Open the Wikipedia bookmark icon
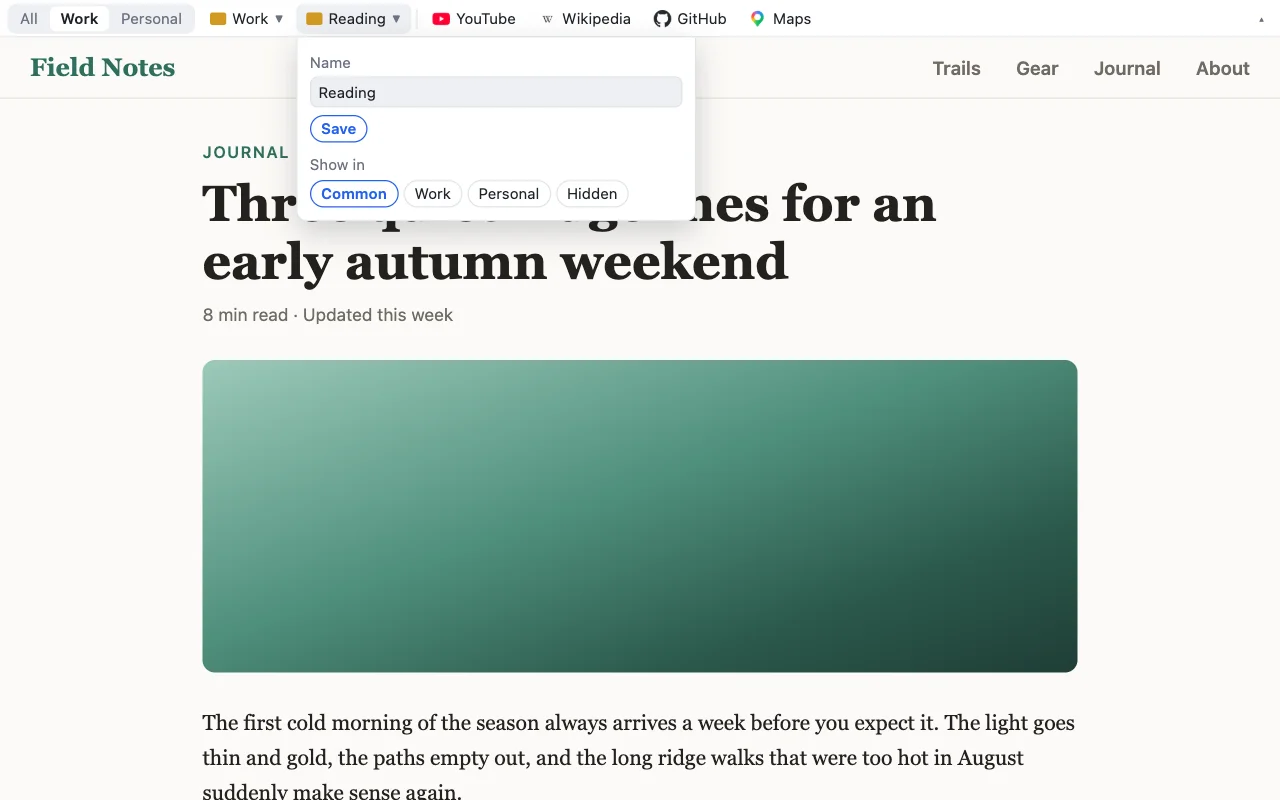Viewport: 1280px width, 800px height. [547, 19]
